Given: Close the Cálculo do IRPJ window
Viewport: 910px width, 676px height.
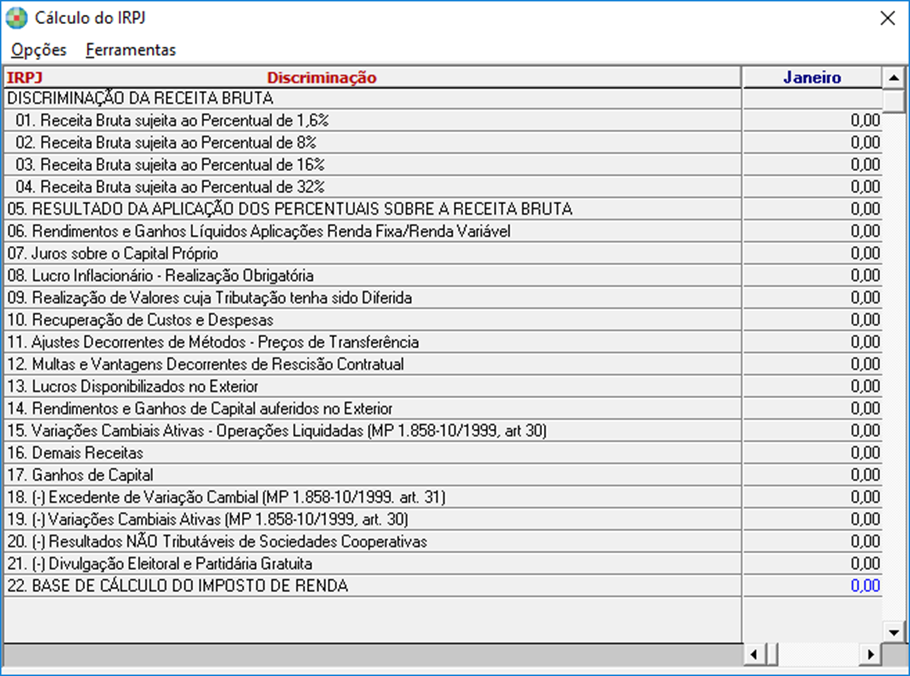Looking at the screenshot, I should [887, 18].
